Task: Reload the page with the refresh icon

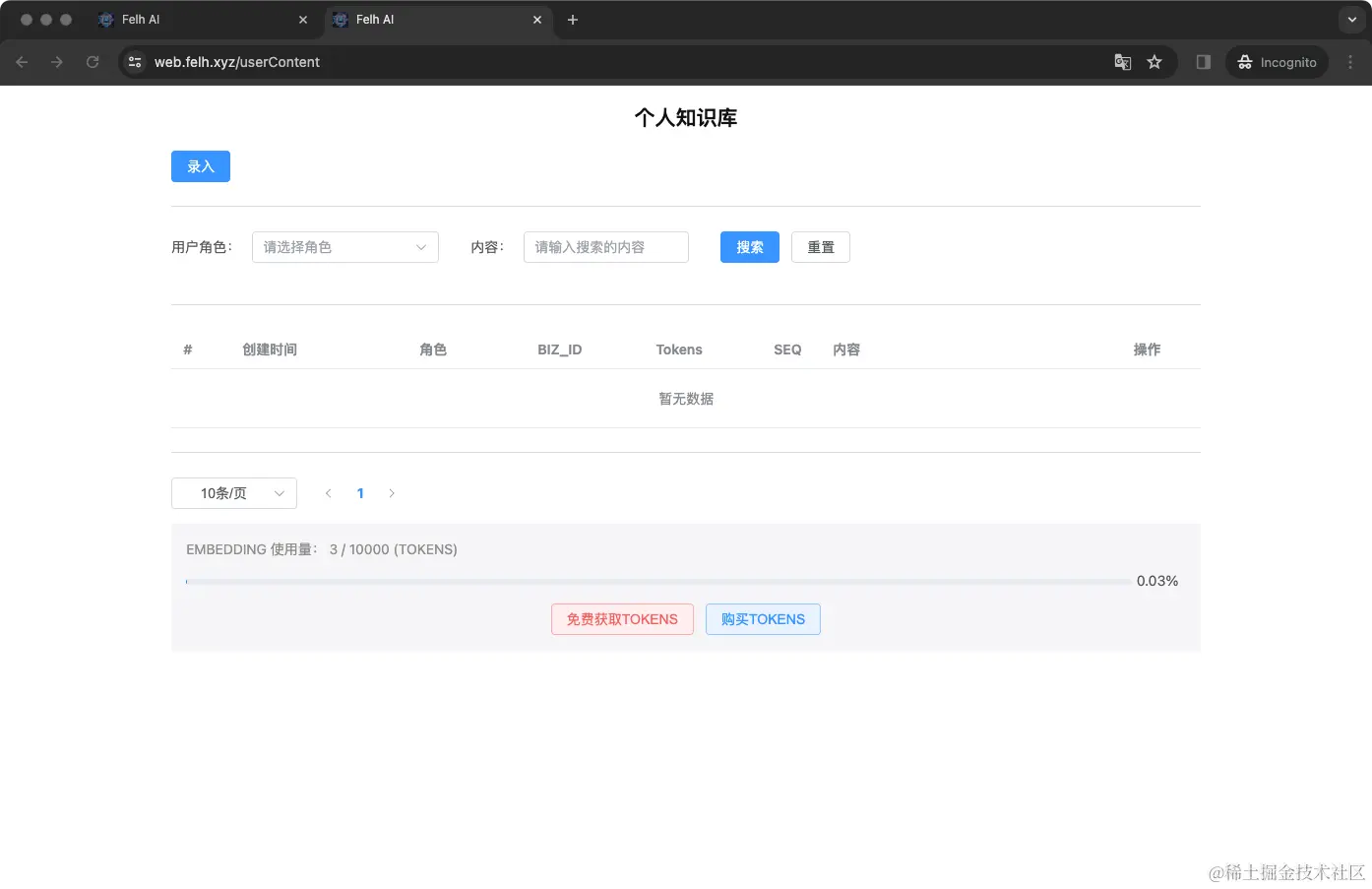Action: pyautogui.click(x=93, y=62)
